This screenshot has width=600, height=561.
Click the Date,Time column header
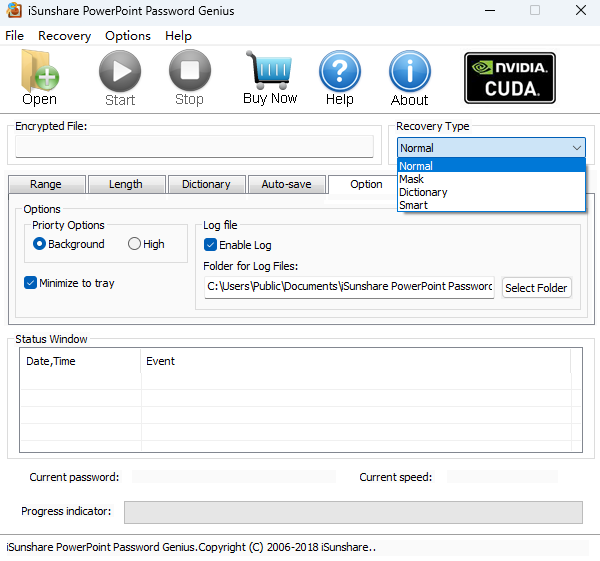click(80, 361)
